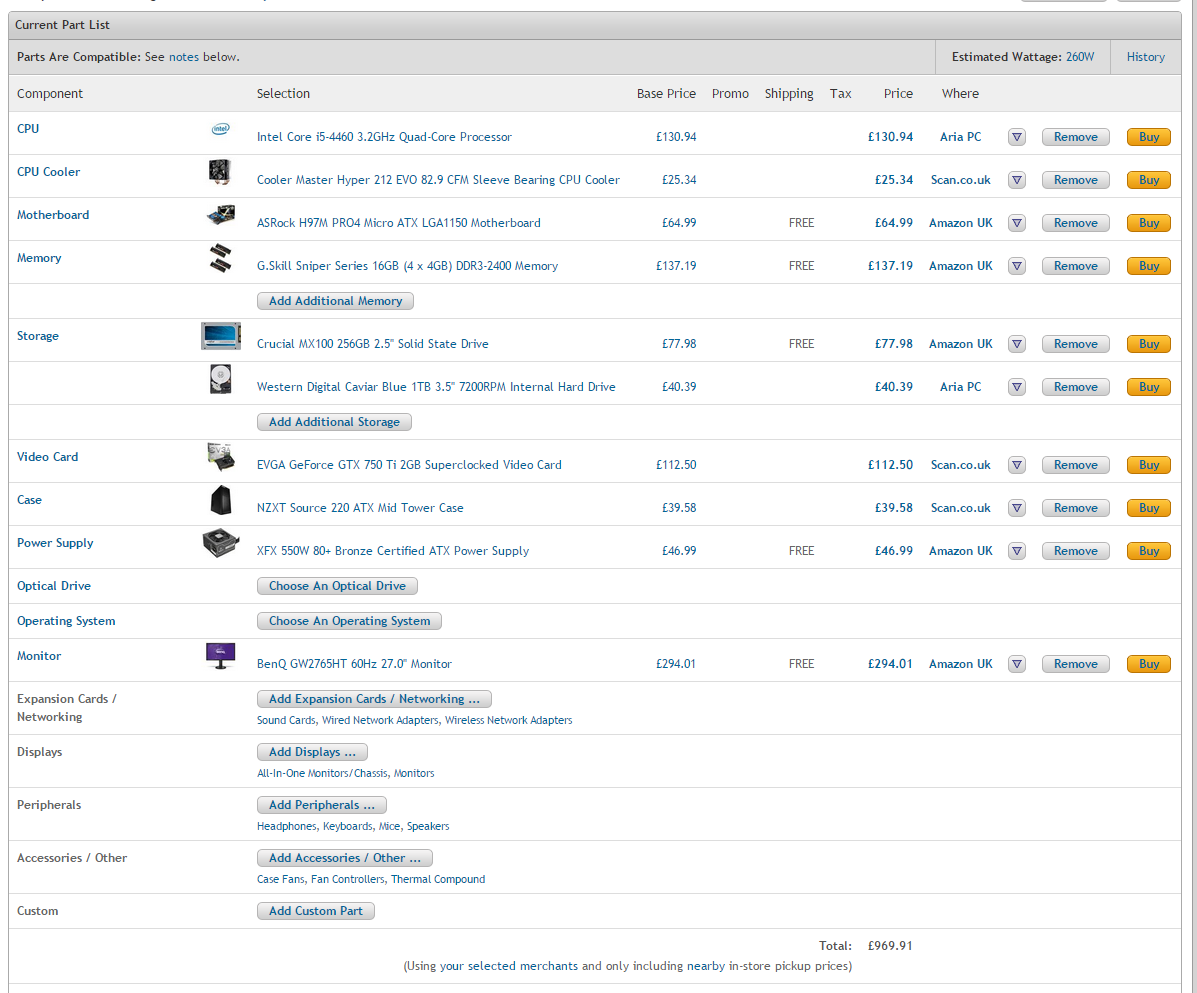This screenshot has width=1197, height=993.
Task: Remove the Crucial MX100 SSD
Action: [x=1076, y=344]
